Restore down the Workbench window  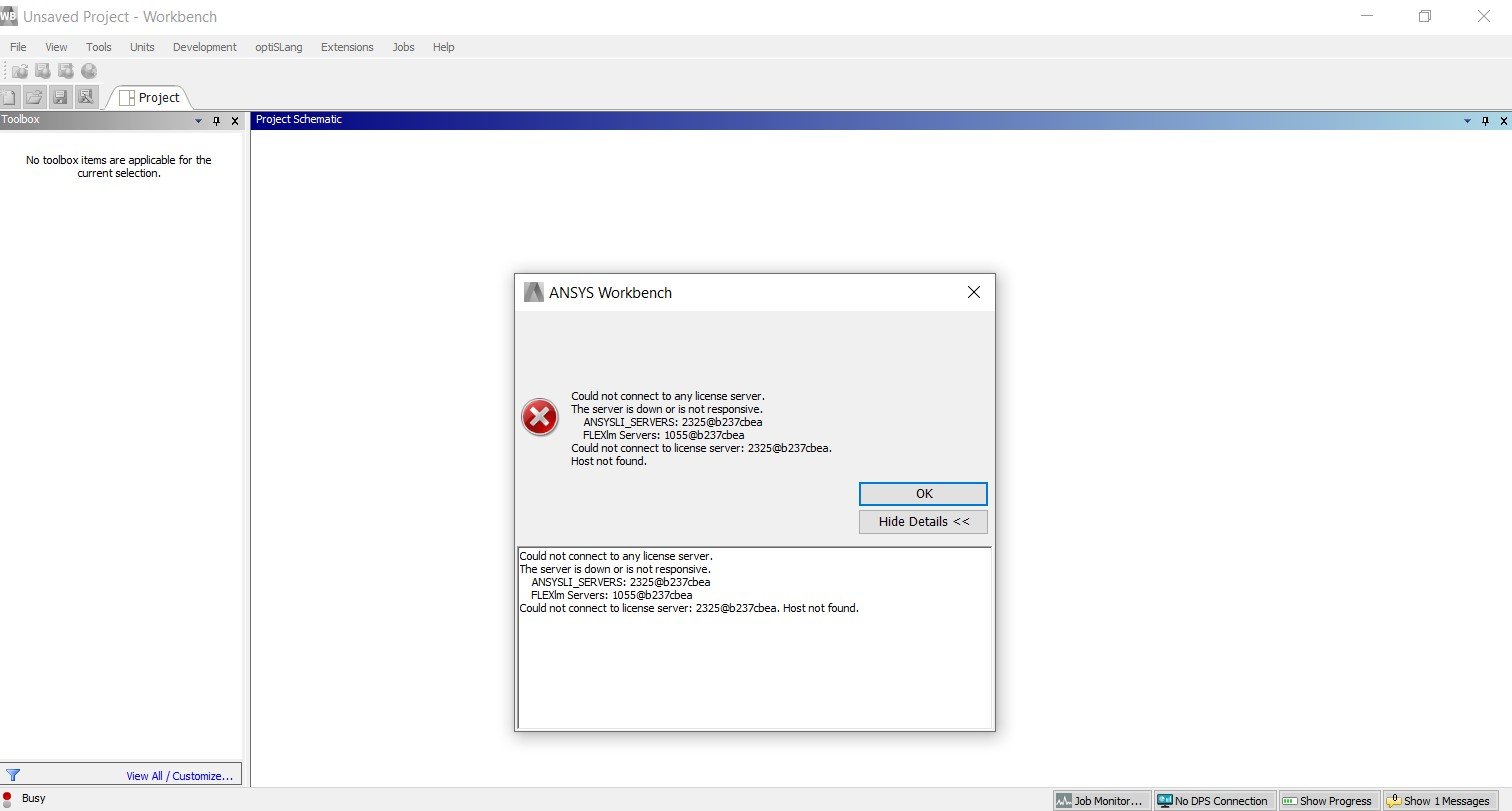click(1425, 16)
